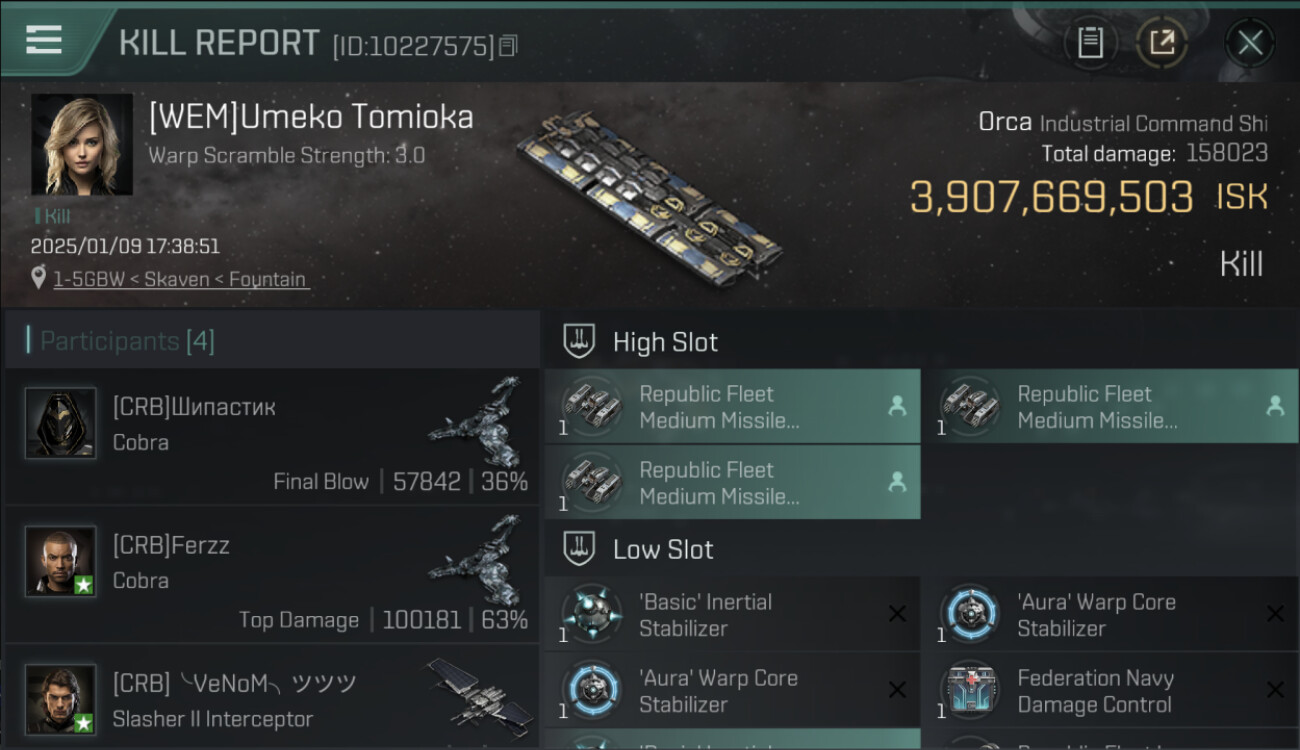This screenshot has width=1300, height=750.
Task: Select participant Ferzz's portrait
Action: pyautogui.click(x=61, y=562)
